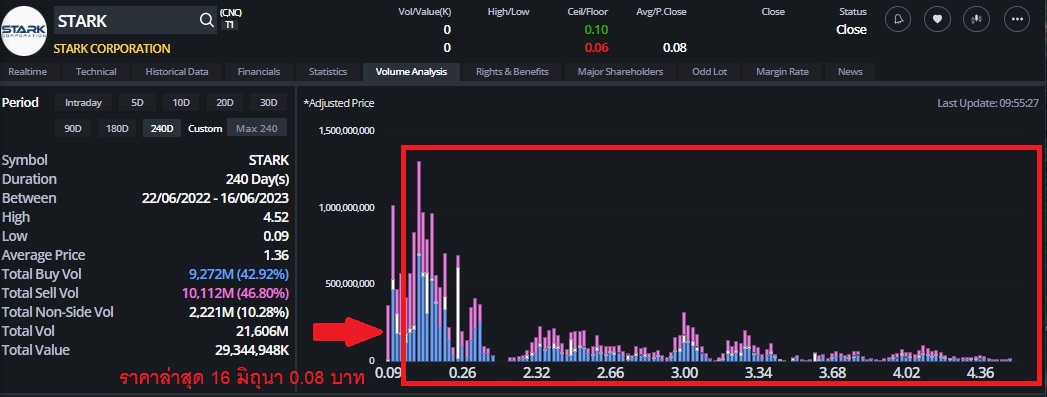Click the *Adjusted Price note

click(x=339, y=103)
